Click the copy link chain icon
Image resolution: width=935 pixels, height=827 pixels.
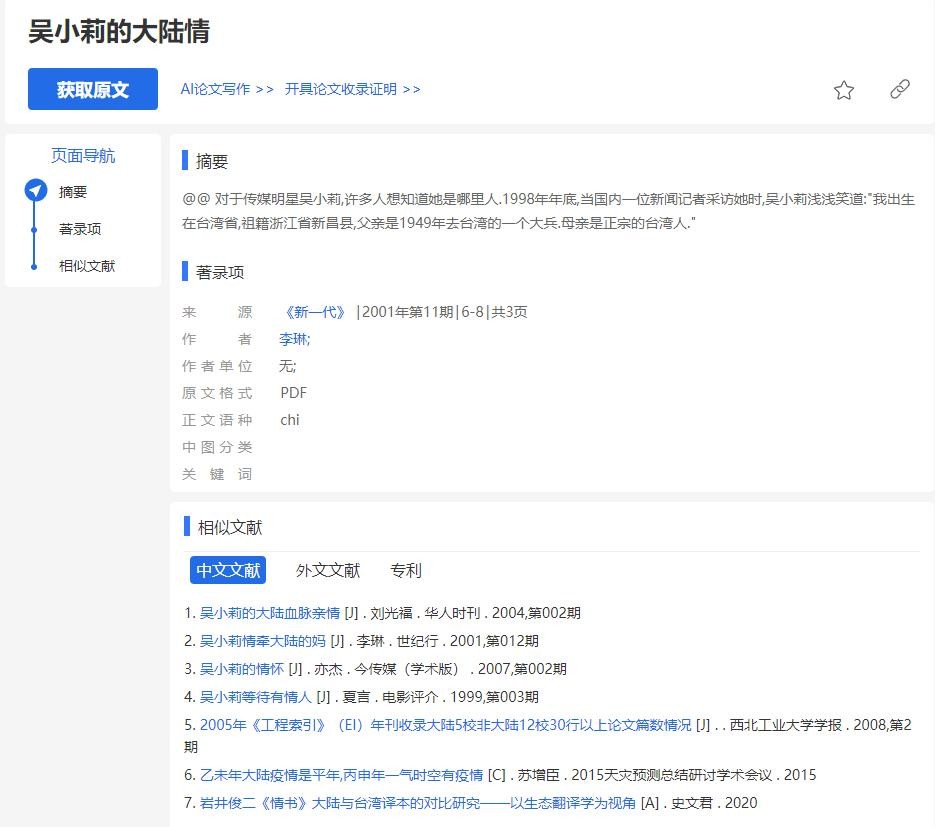click(899, 90)
